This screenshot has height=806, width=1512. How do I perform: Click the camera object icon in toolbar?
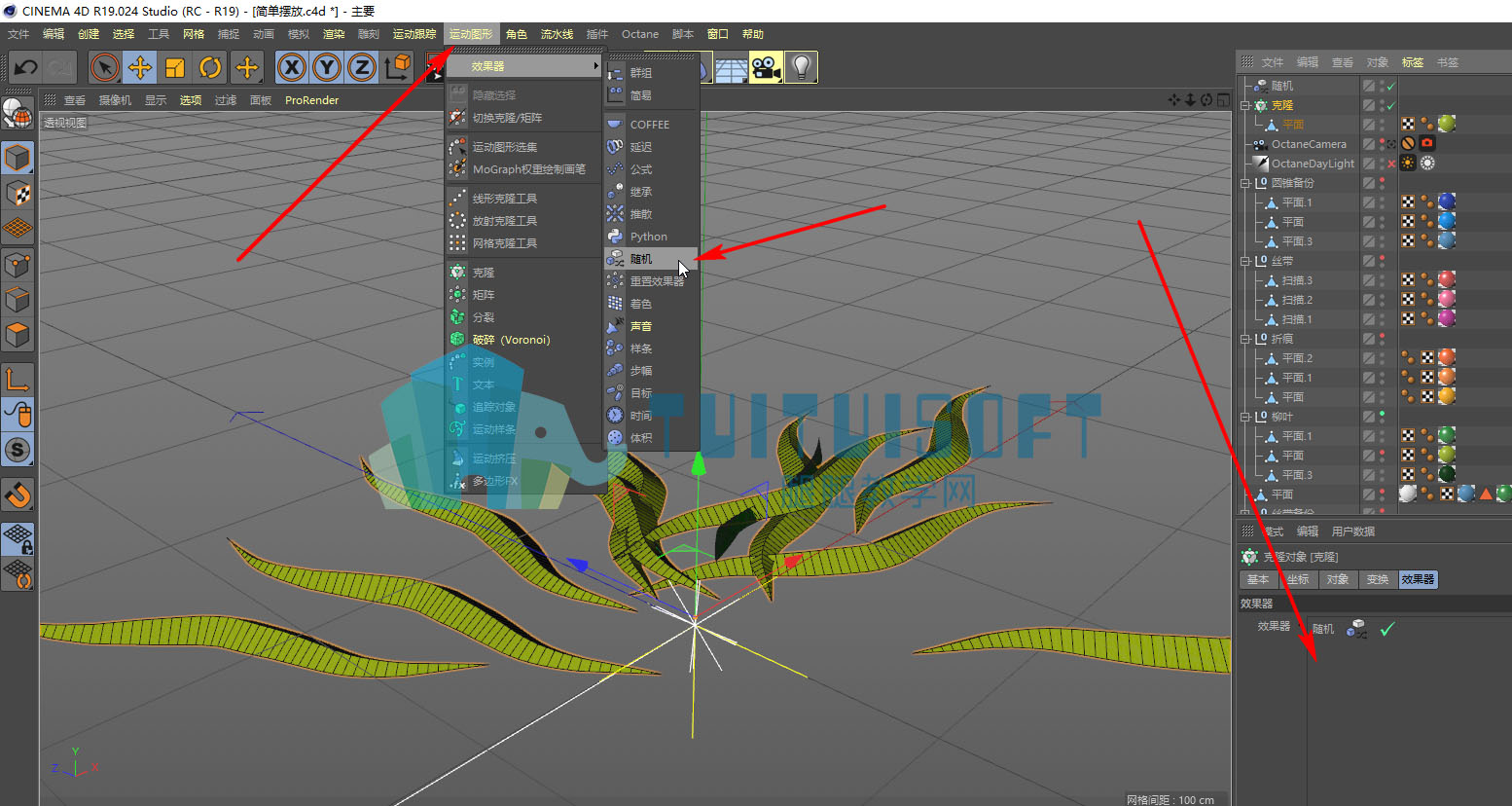pyautogui.click(x=766, y=67)
